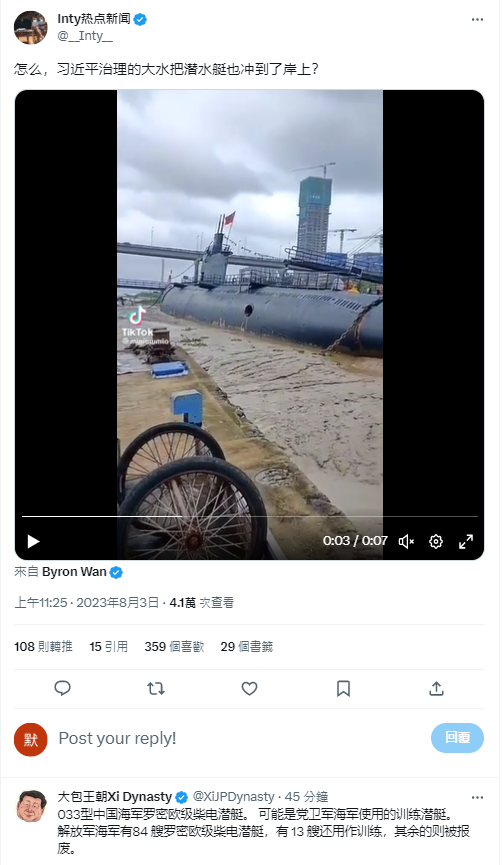Expand video to fullscreen

pyautogui.click(x=466, y=541)
